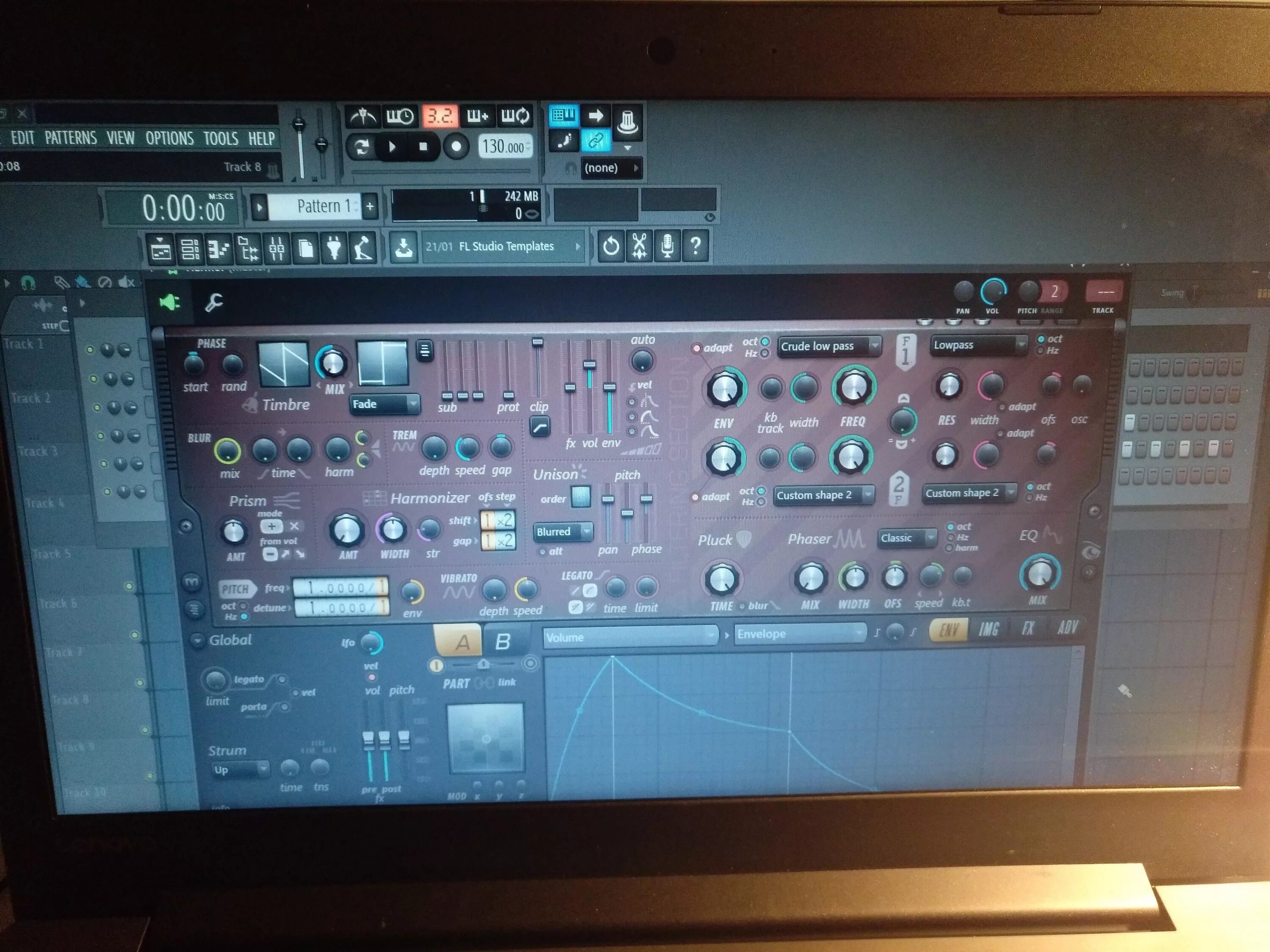The width and height of the screenshot is (1270, 952).
Task: Select Hz mode for filter 1 cutoff
Action: 765,354
